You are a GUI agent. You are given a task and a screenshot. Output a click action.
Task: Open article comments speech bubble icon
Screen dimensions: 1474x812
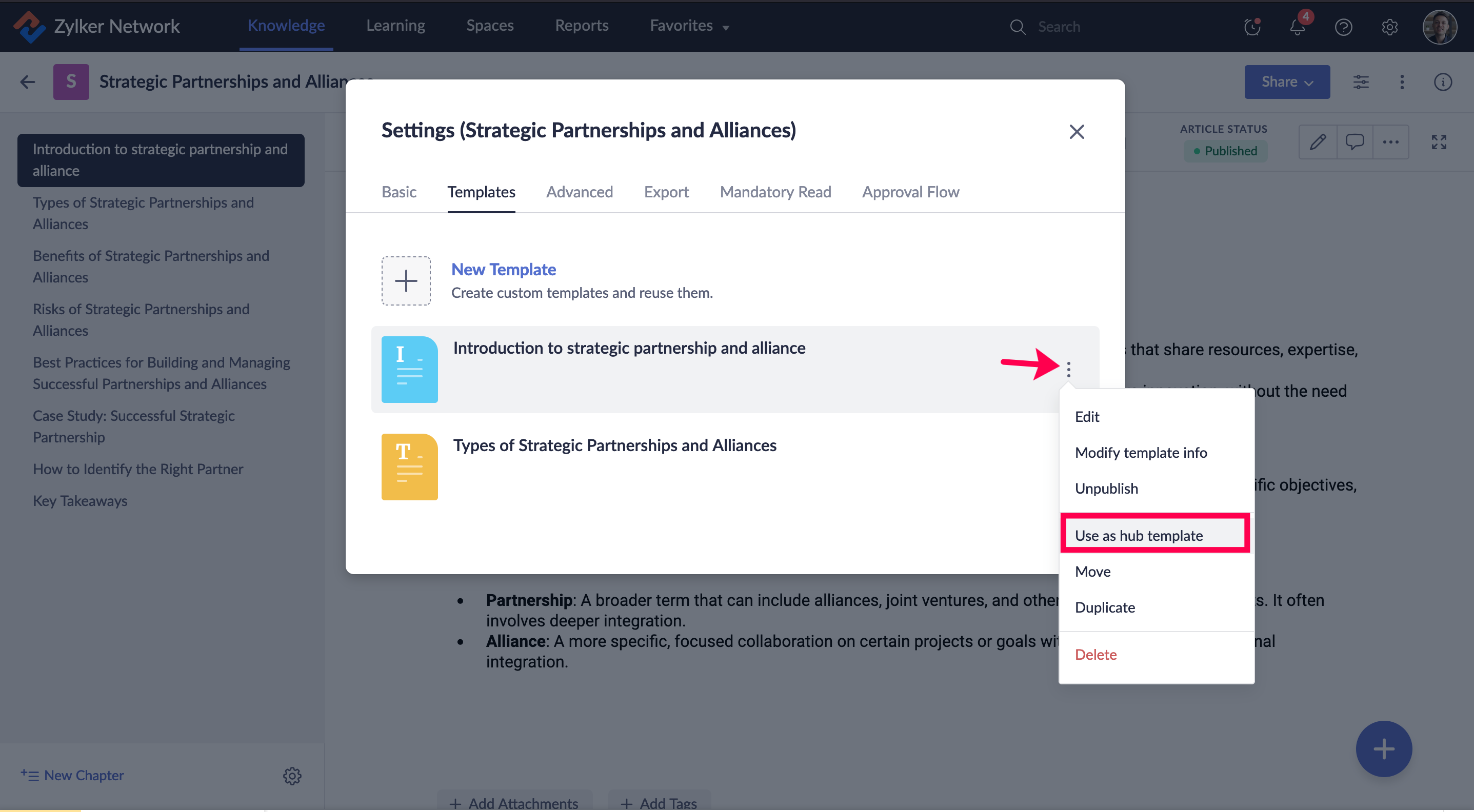[1355, 142]
